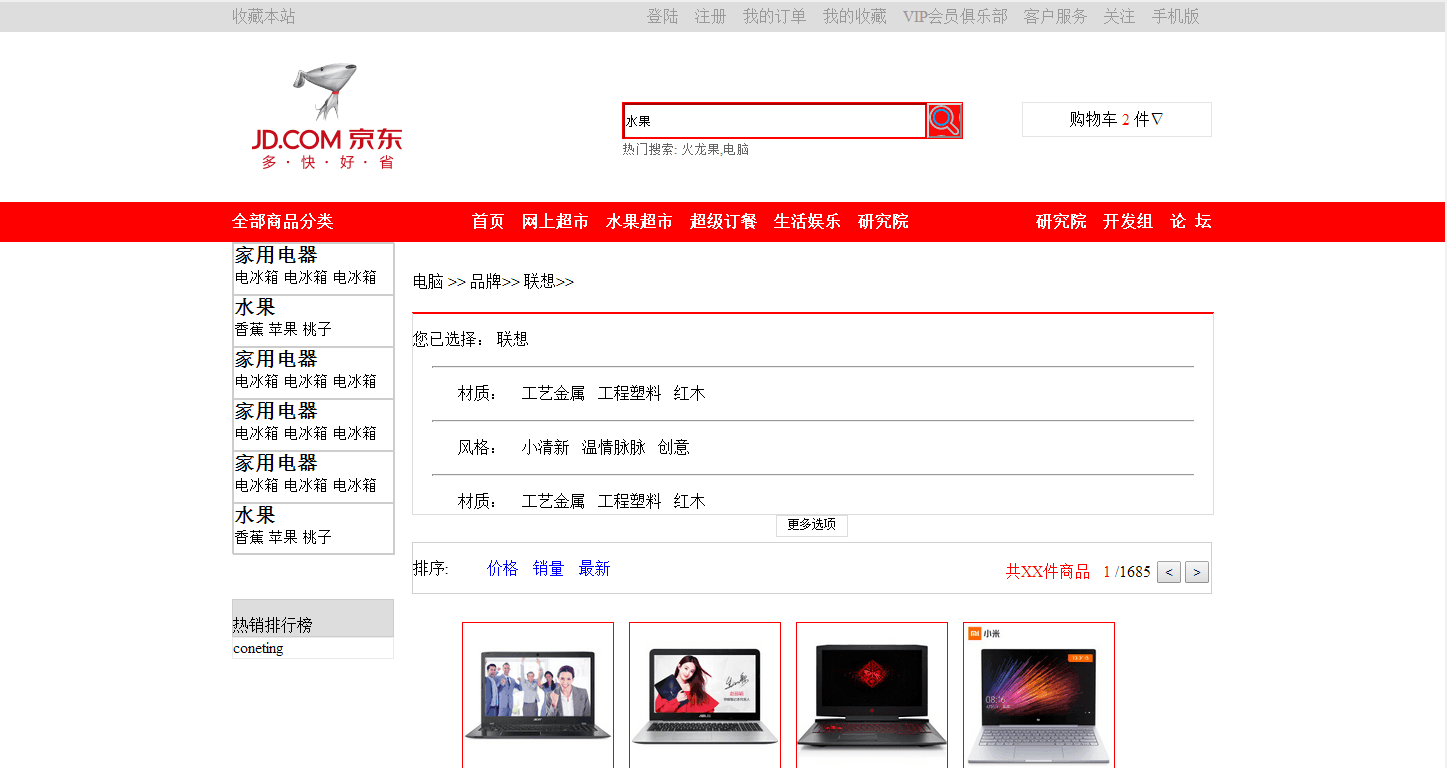Open the ASUS laptop with woman in red
Image resolution: width=1447 pixels, height=768 pixels.
tap(705, 694)
